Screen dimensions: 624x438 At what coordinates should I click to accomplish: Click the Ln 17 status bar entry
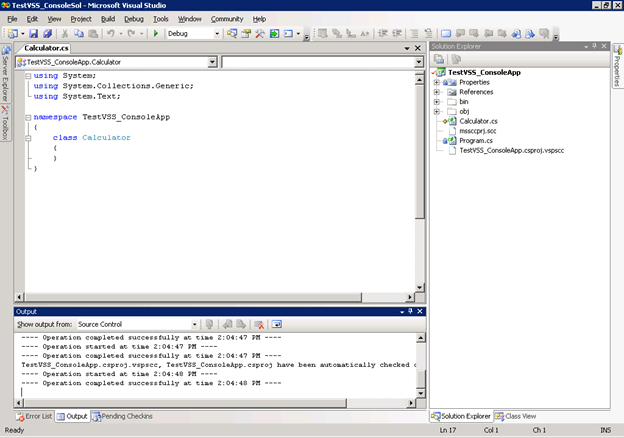click(448, 430)
